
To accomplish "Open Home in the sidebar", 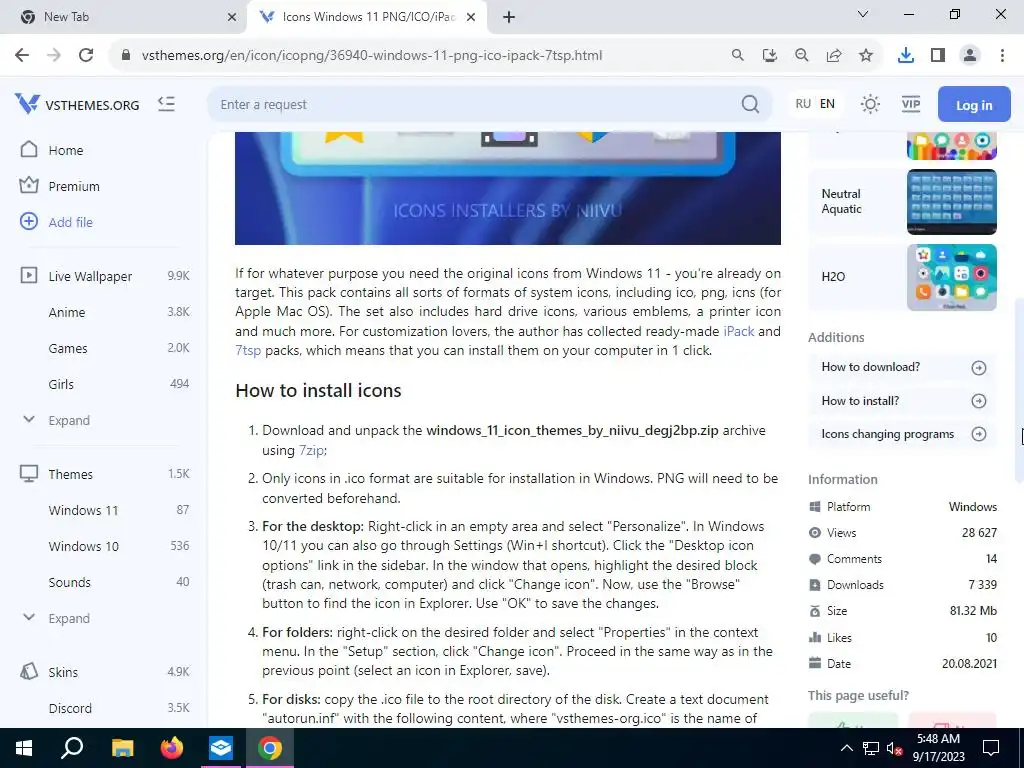I will pos(66,150).
